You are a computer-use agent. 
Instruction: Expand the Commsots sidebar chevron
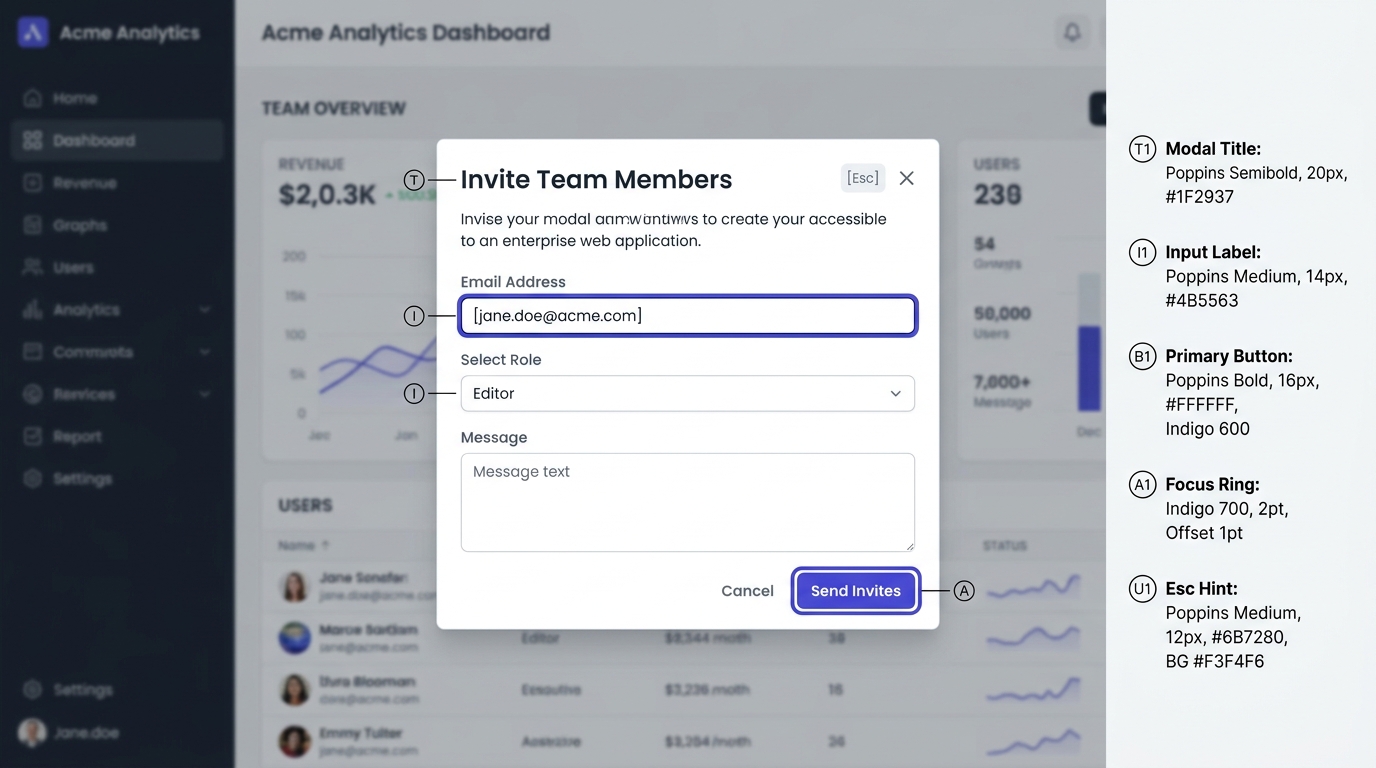(205, 352)
